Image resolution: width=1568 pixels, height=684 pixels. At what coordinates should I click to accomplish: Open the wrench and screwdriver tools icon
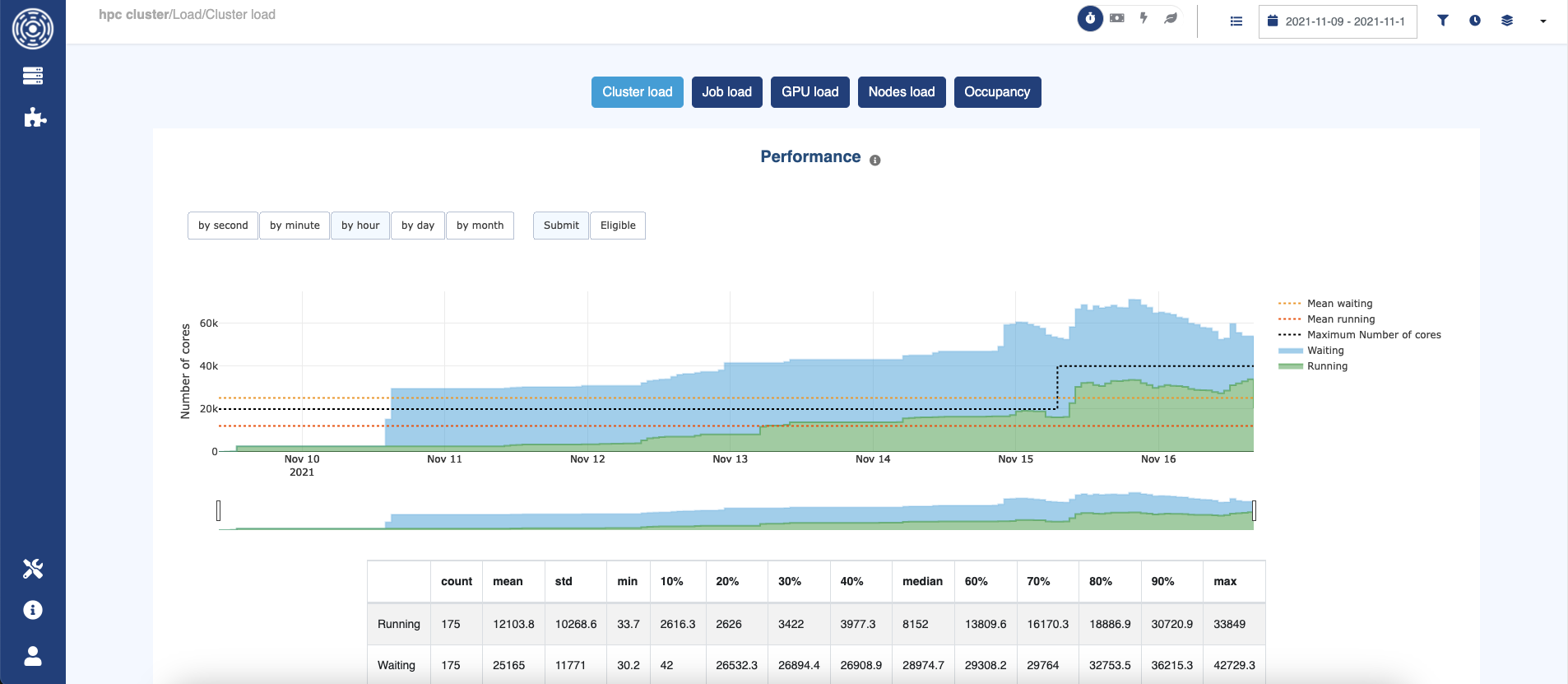pyautogui.click(x=33, y=569)
